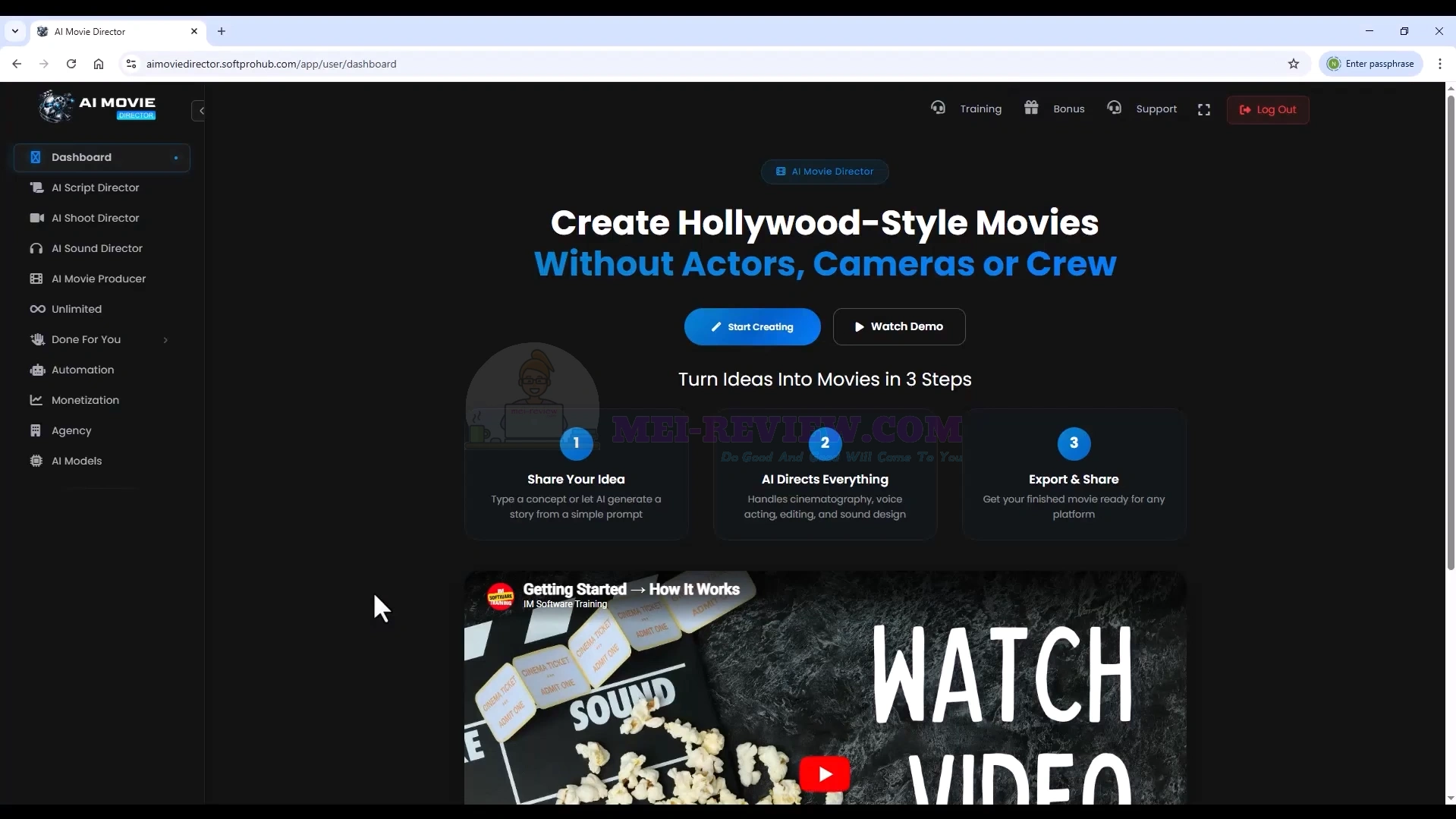Open Chrome three-dot menu
Viewport: 1456px width, 819px height.
click(x=1439, y=64)
